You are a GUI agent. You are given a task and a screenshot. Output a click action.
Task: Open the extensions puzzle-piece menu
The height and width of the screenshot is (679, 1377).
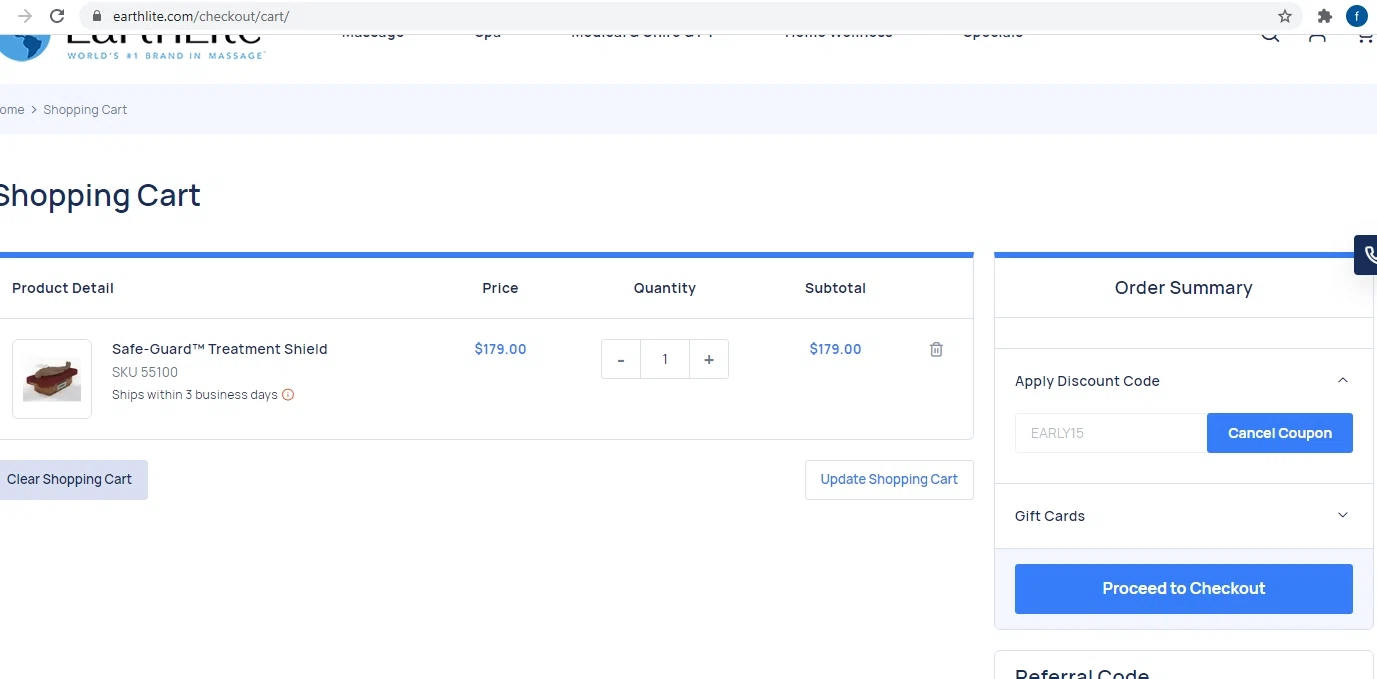(1325, 16)
